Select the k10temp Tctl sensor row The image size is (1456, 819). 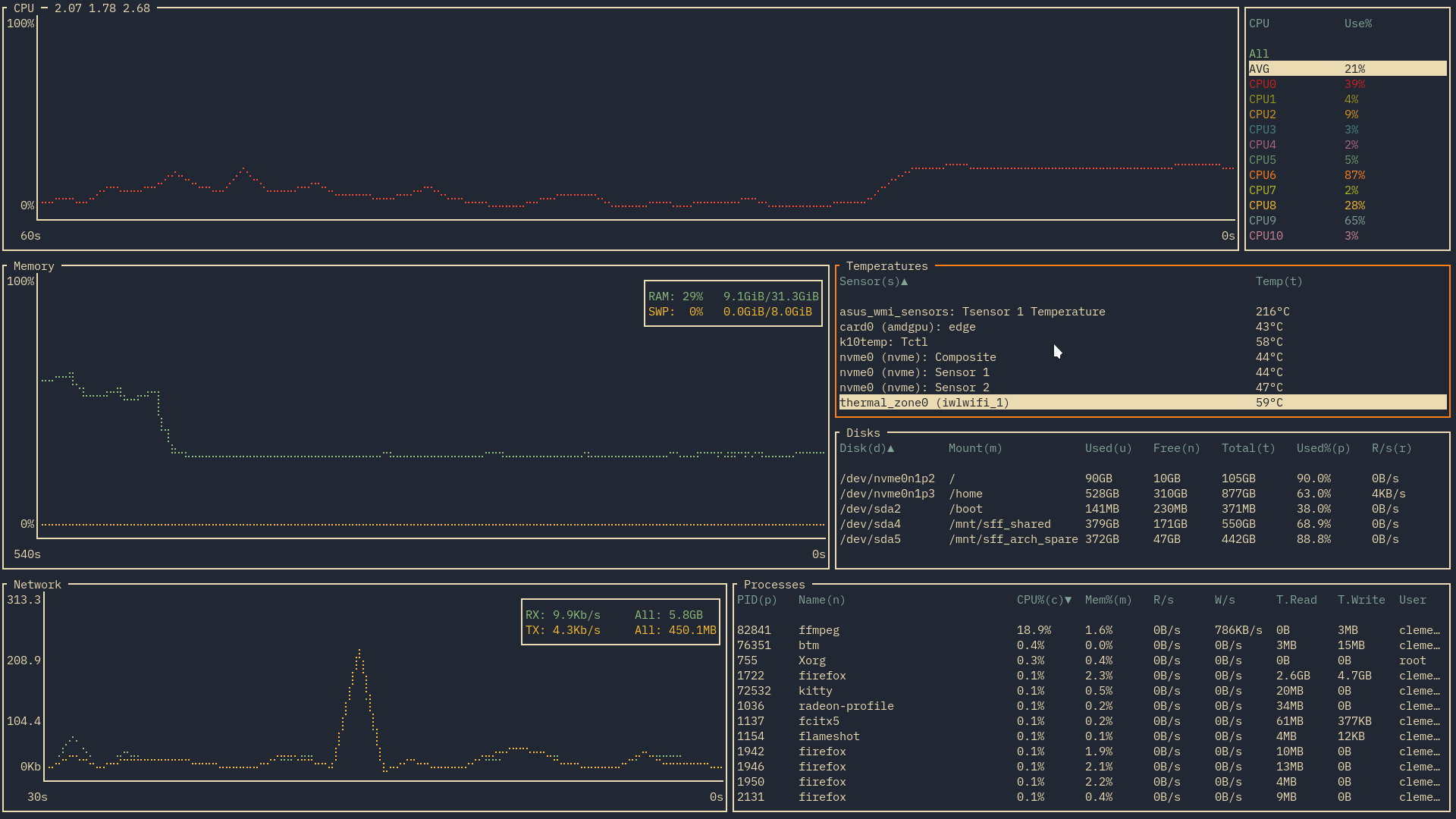[1143, 342]
